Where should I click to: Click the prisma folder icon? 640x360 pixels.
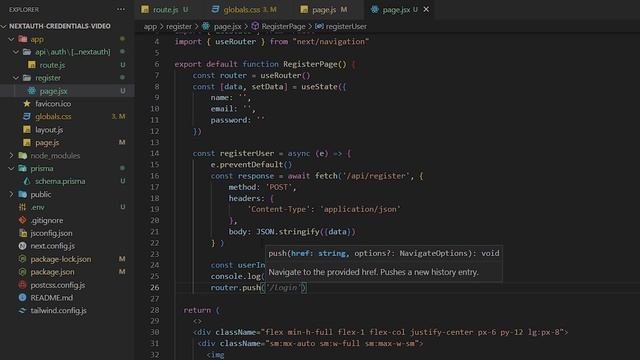click(23, 168)
